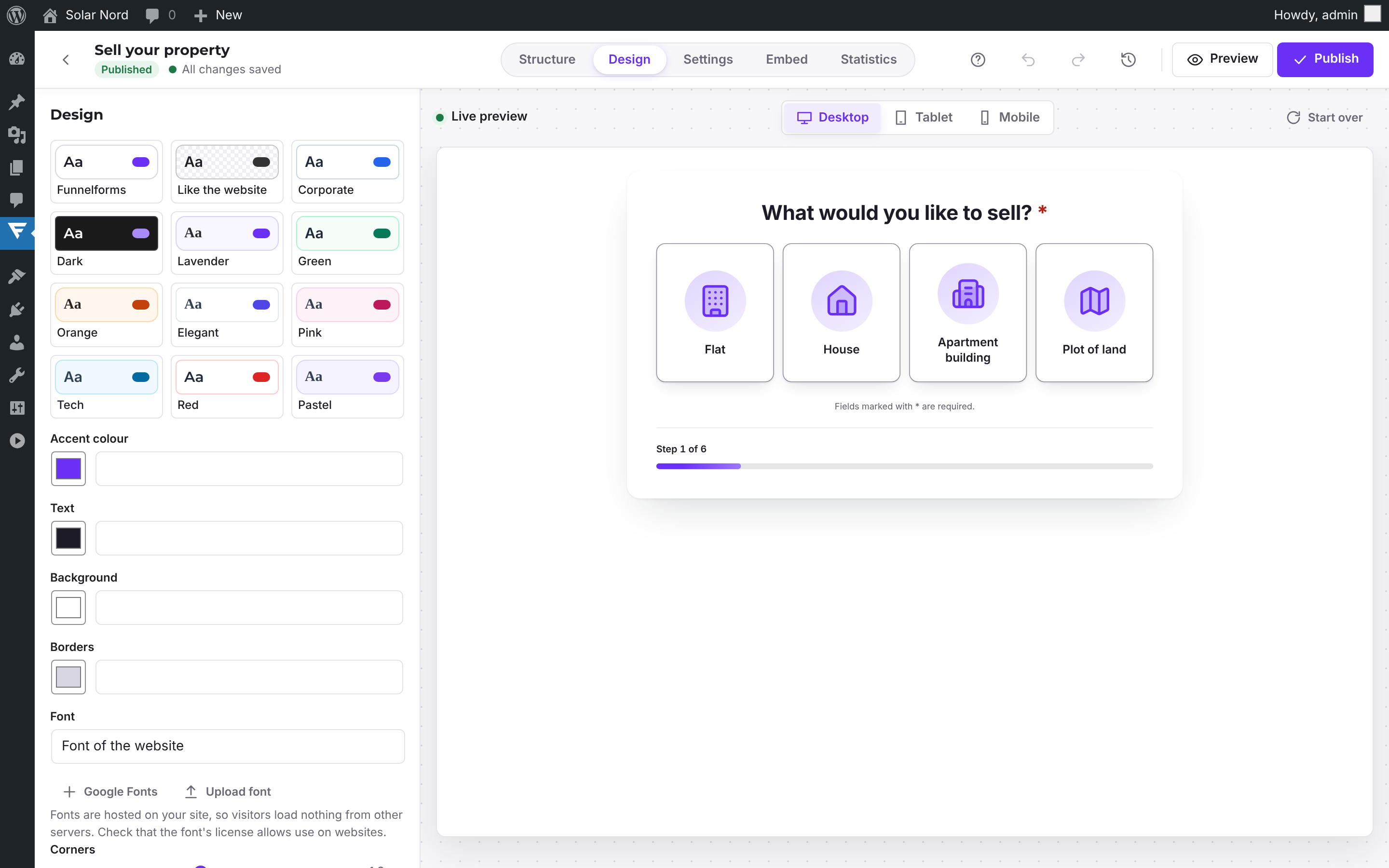Open the Plugins sidebar icon
Viewport: 1389px width, 868px height.
coord(17,310)
